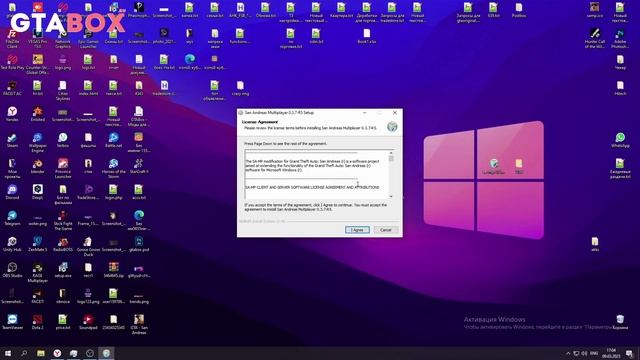The width and height of the screenshot is (640, 360).
Task: Select StarCraft II desktop icon
Action: tap(139, 166)
